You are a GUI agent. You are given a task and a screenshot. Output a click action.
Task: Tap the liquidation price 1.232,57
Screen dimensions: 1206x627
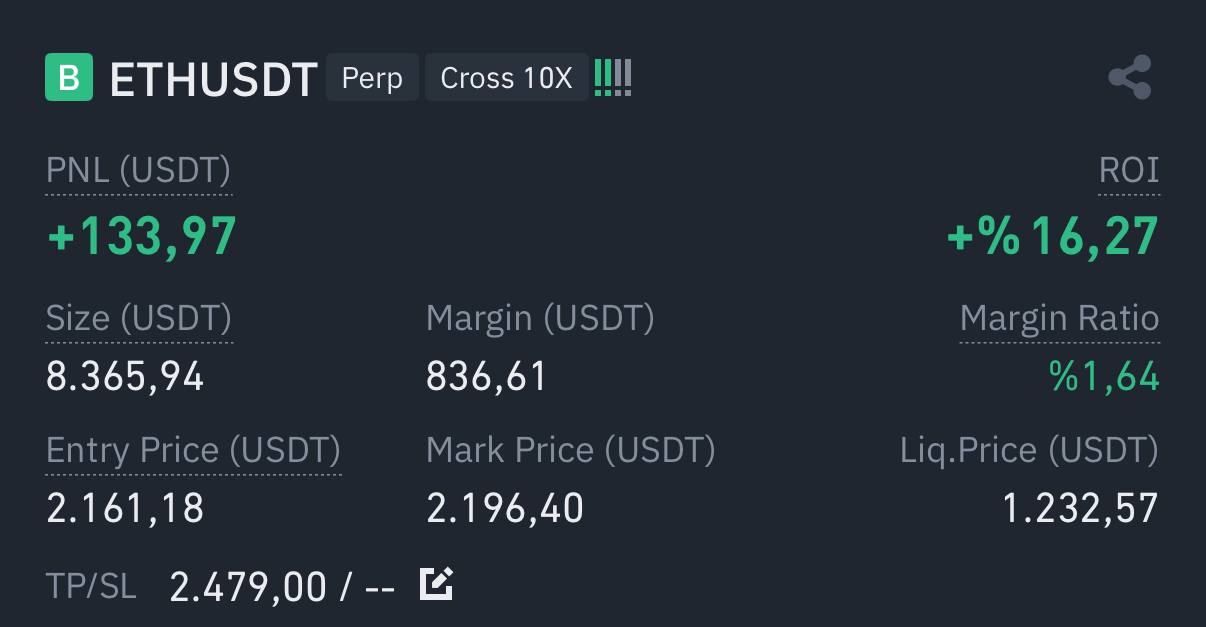coord(1080,509)
